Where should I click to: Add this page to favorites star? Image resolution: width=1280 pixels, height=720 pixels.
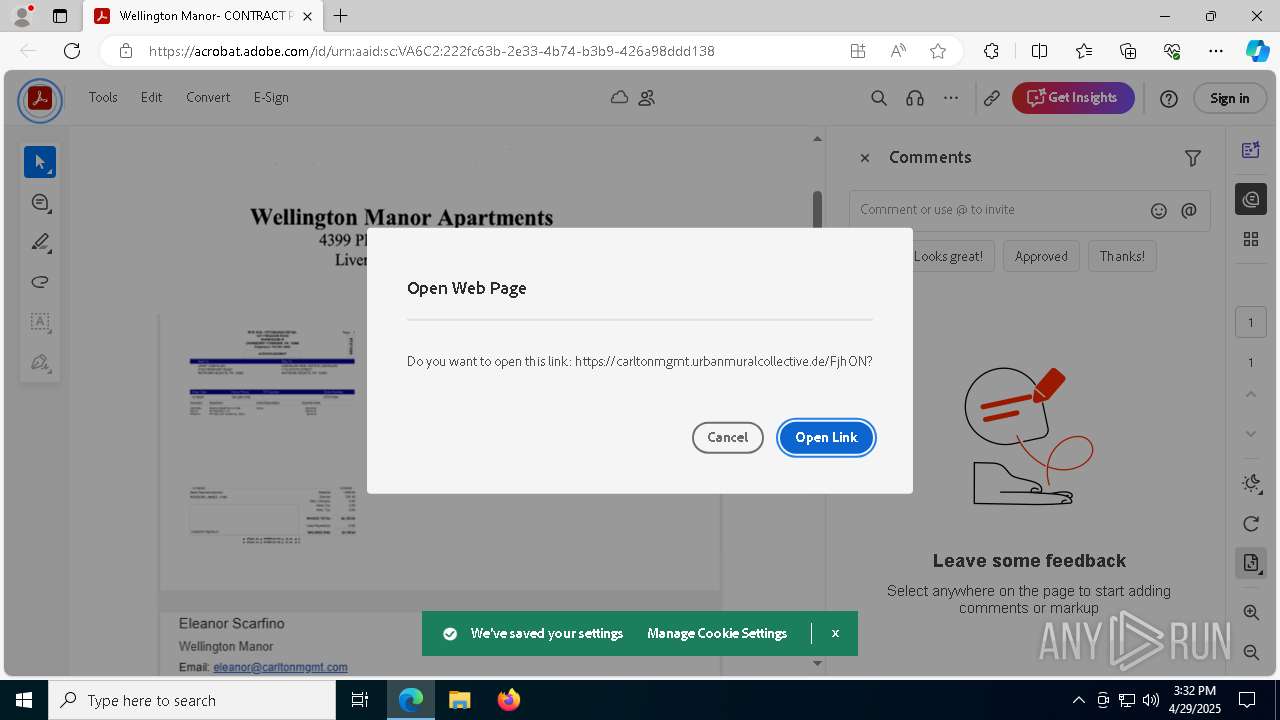938,51
